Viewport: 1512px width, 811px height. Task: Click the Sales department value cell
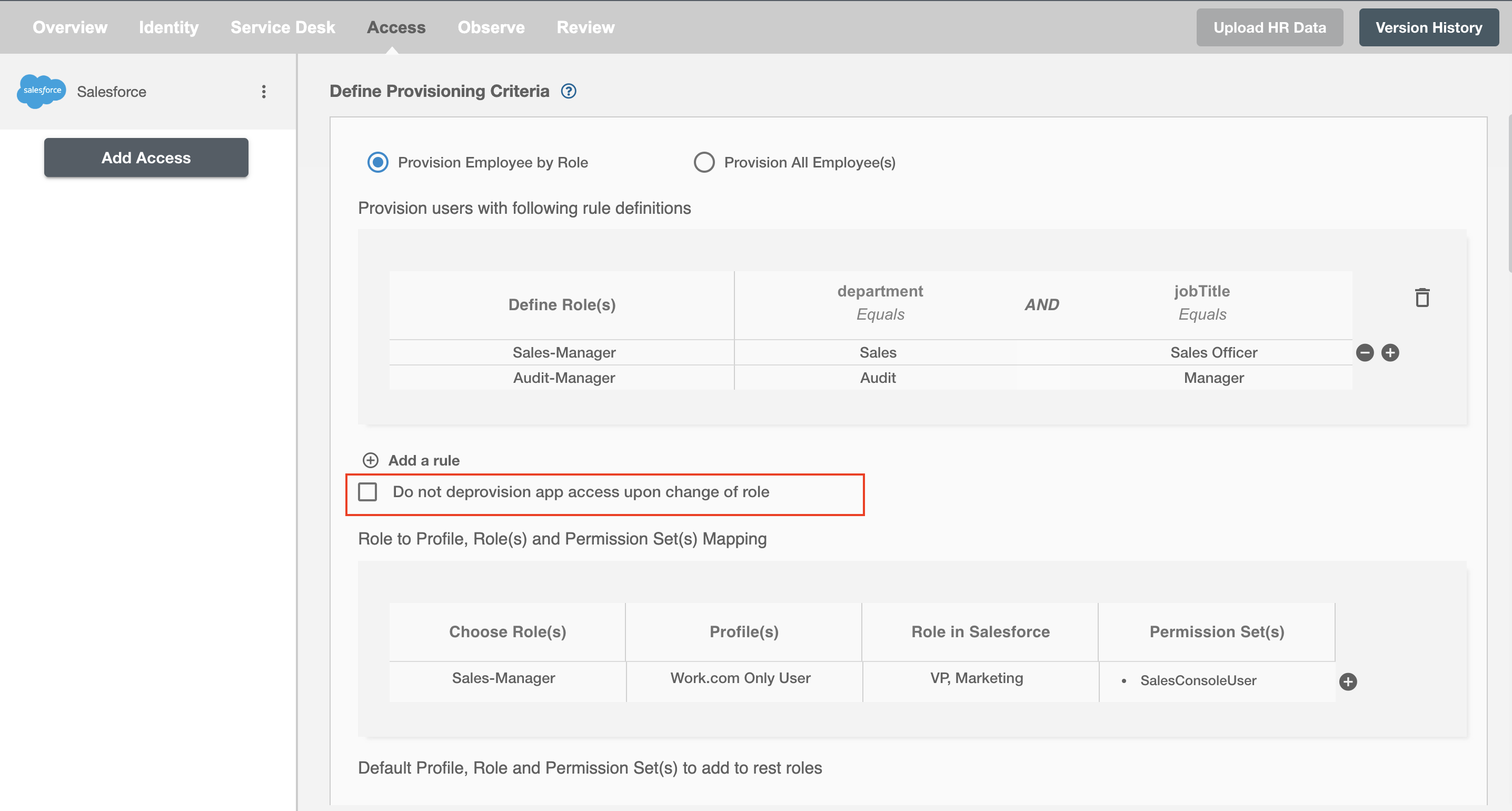[x=878, y=352]
